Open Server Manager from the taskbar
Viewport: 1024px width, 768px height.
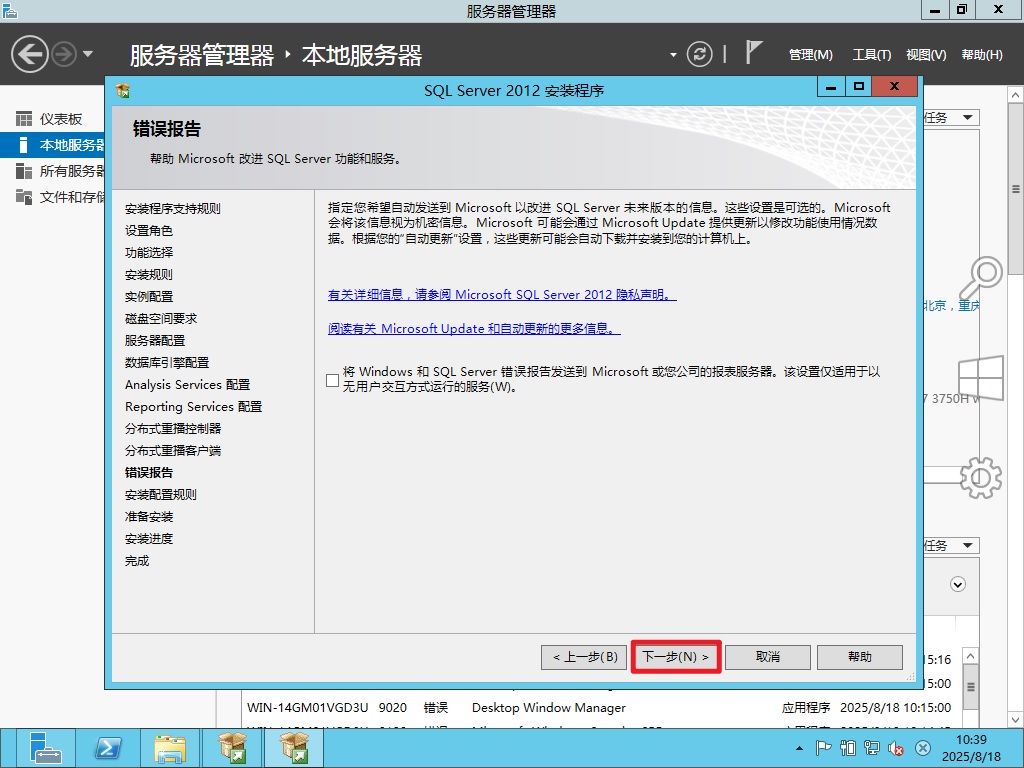[44, 748]
